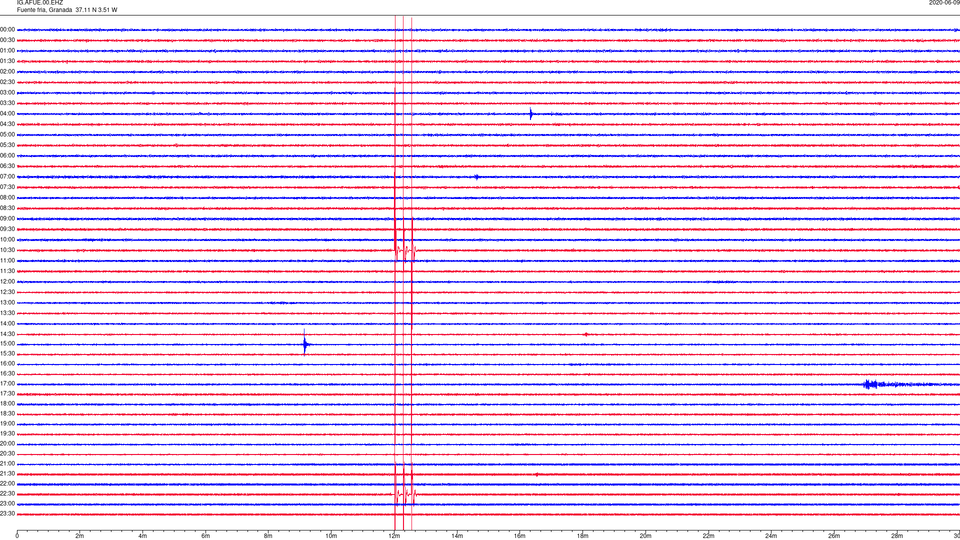Click the 28m tick label on minute axis
This screenshot has height=540, width=960.
(897, 536)
